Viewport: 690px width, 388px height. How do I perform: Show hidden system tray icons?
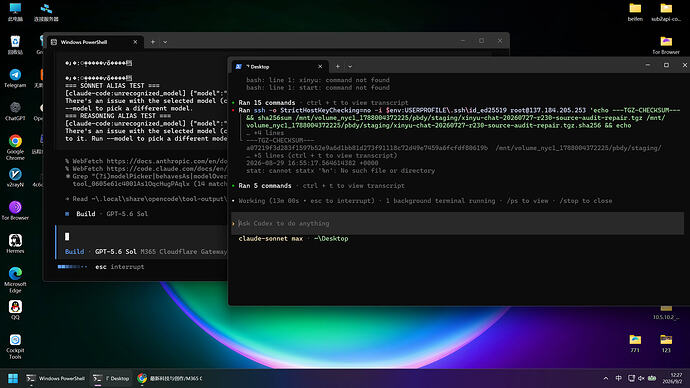pos(606,378)
